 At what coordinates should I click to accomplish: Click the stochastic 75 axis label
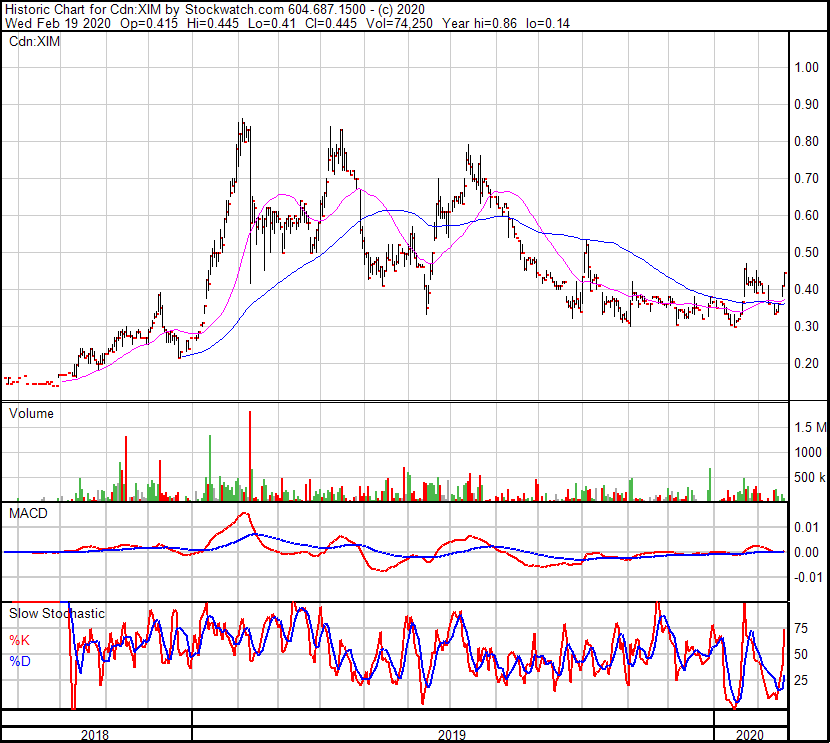(x=801, y=629)
